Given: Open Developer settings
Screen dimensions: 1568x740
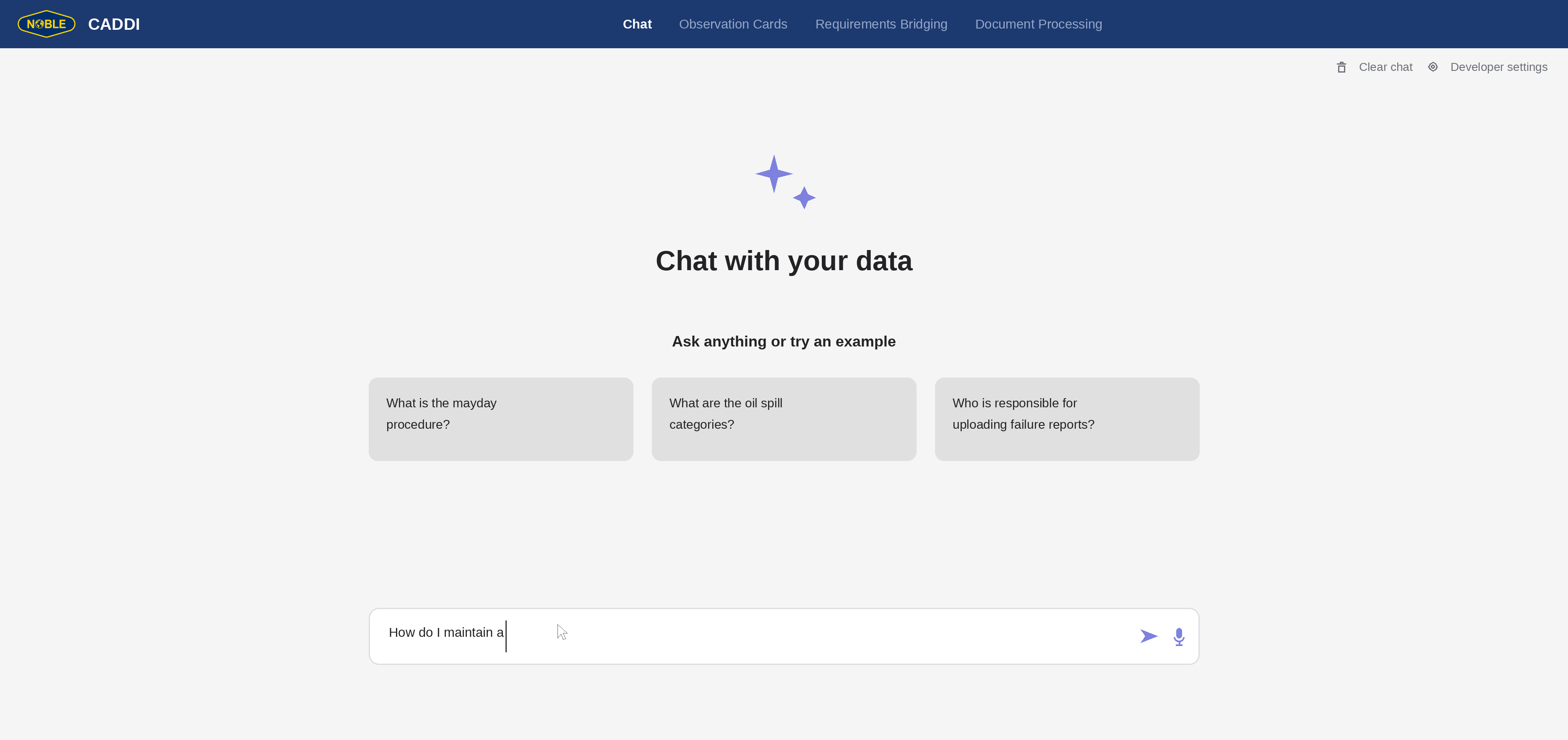Looking at the screenshot, I should [x=1499, y=67].
